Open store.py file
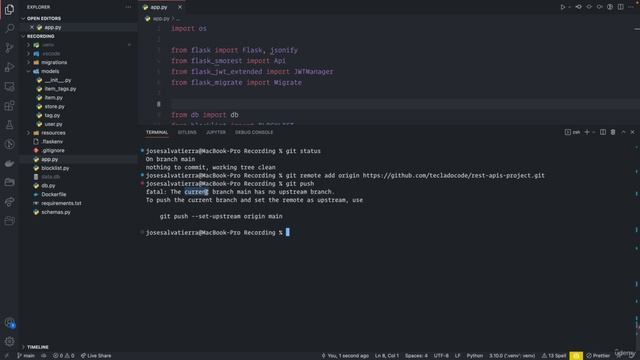Viewport: 640px width, 360px height. coord(54,107)
